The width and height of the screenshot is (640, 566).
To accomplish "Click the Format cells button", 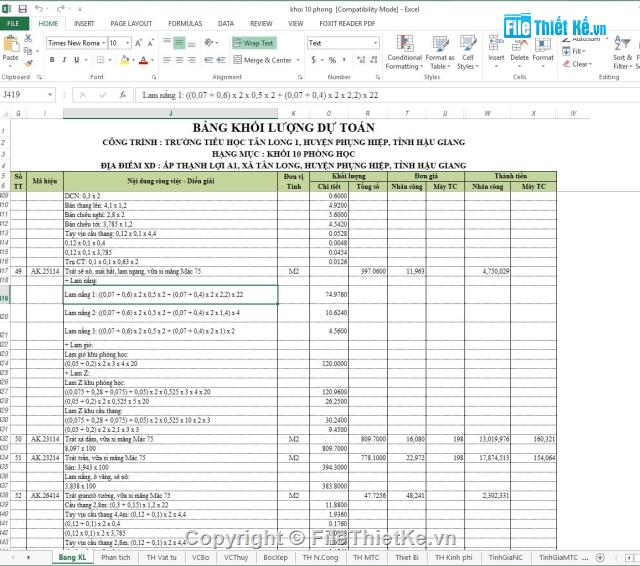I will point(543,52).
